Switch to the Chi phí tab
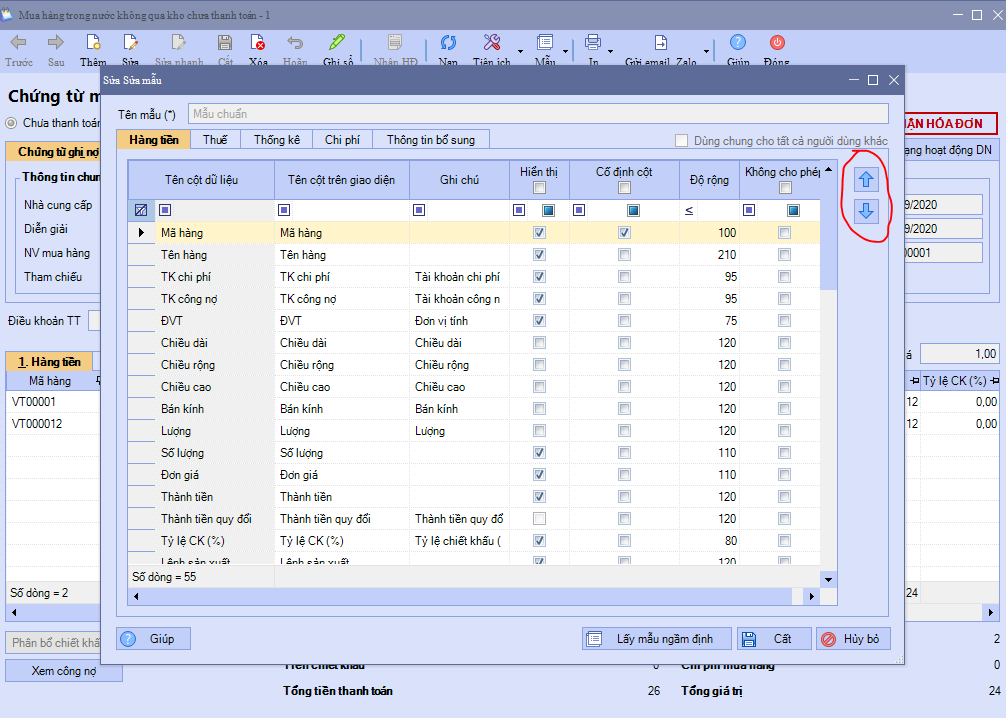 (x=342, y=139)
